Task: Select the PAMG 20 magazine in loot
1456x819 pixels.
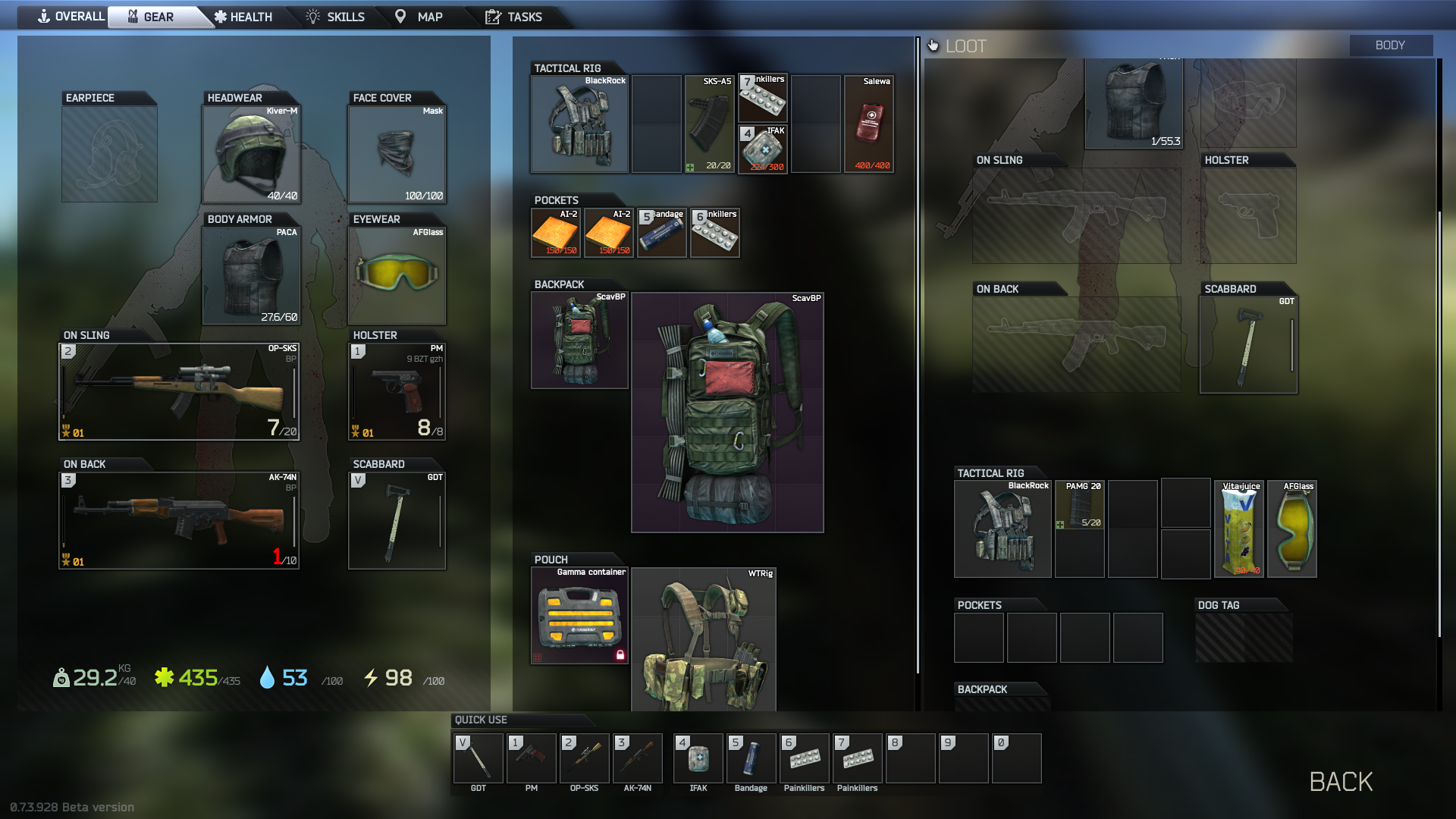Action: (x=1080, y=505)
